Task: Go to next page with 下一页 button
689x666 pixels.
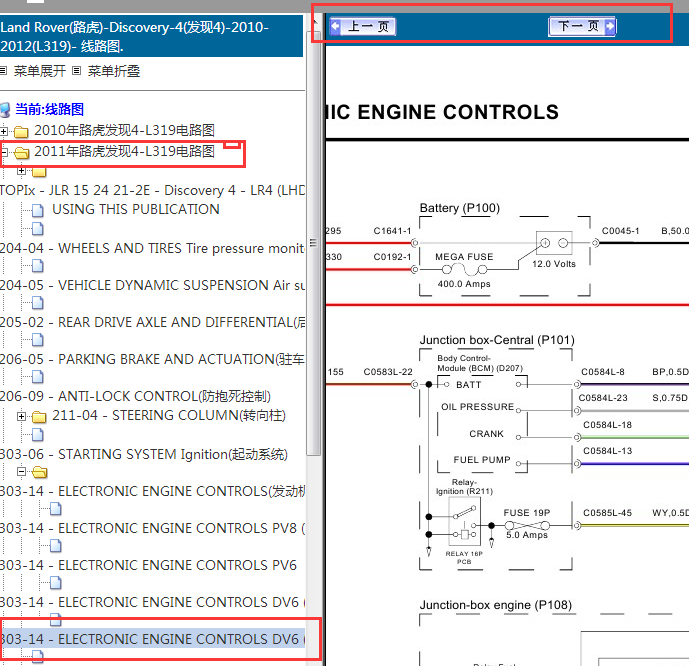Action: point(582,26)
